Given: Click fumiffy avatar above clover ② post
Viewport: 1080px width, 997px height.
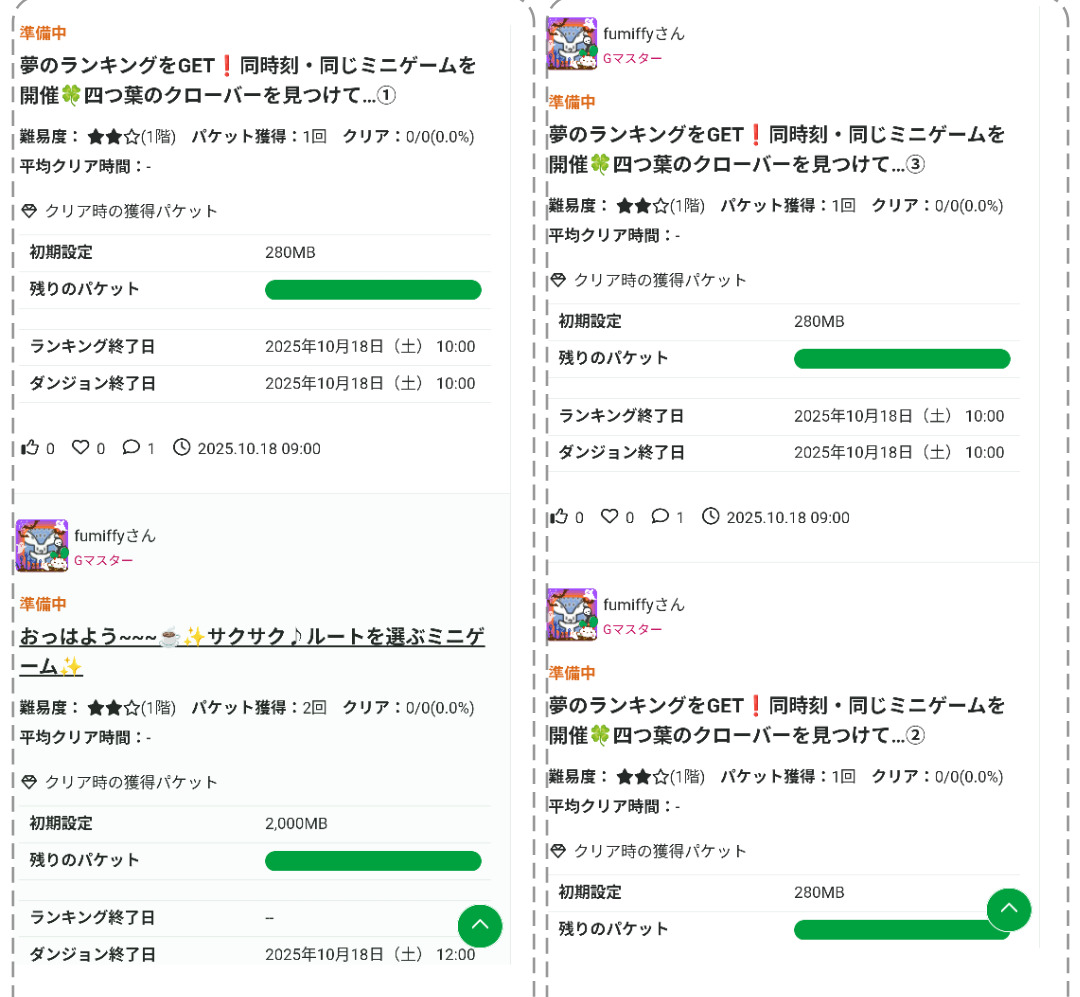Looking at the screenshot, I should point(572,614).
